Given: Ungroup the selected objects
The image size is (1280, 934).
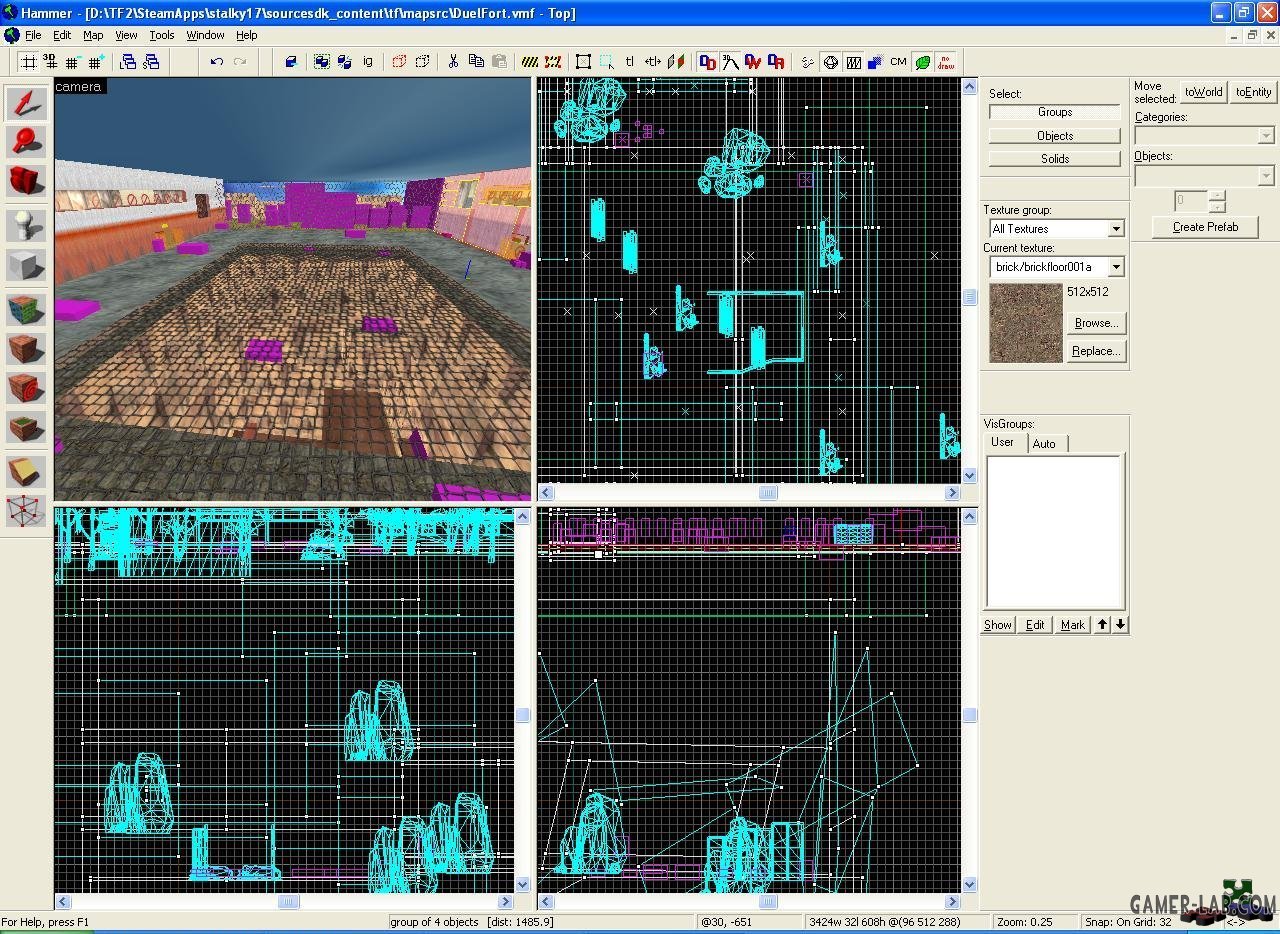Looking at the screenshot, I should point(344,62).
